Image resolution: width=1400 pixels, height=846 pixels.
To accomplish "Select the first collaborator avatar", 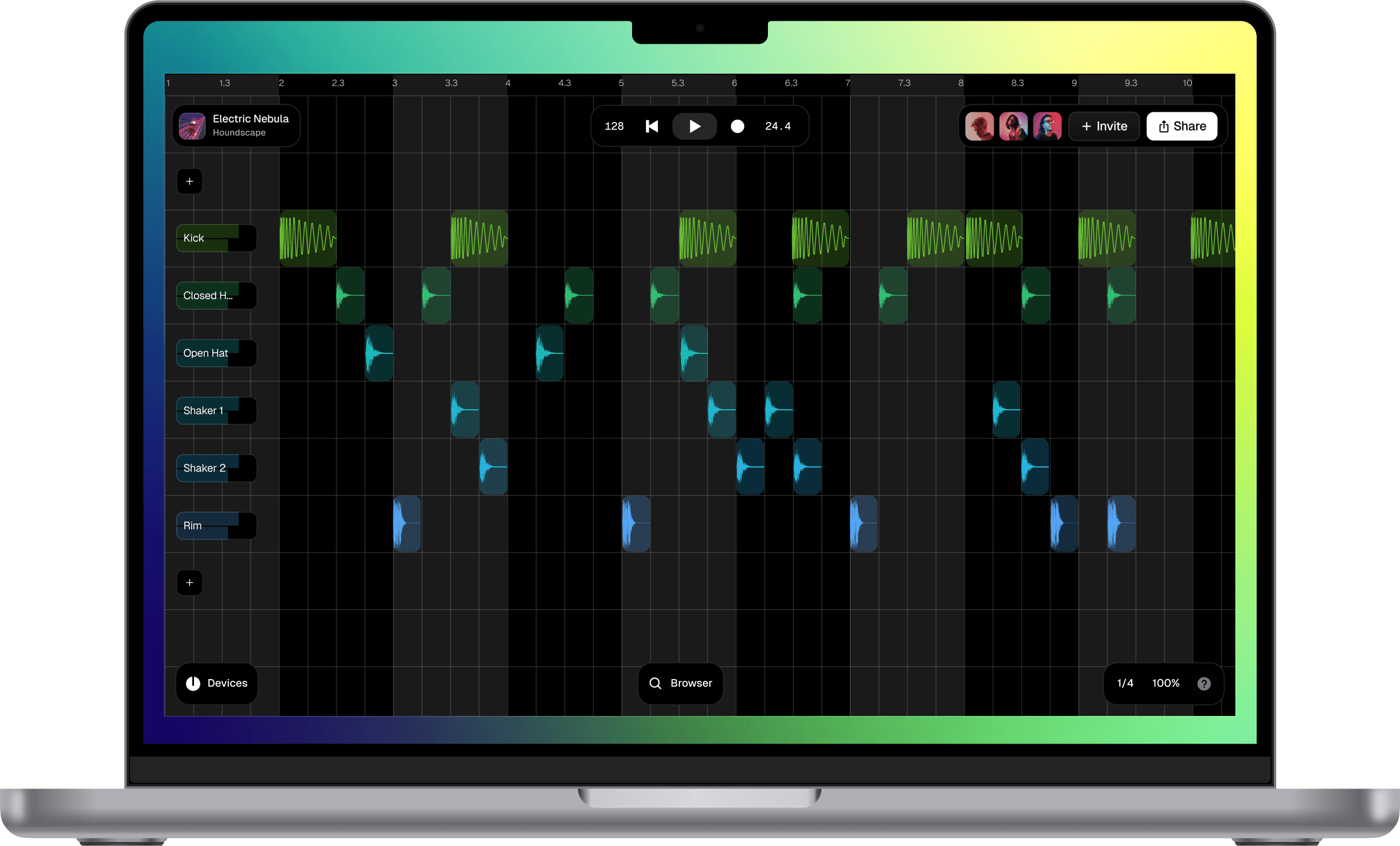I will tap(979, 126).
